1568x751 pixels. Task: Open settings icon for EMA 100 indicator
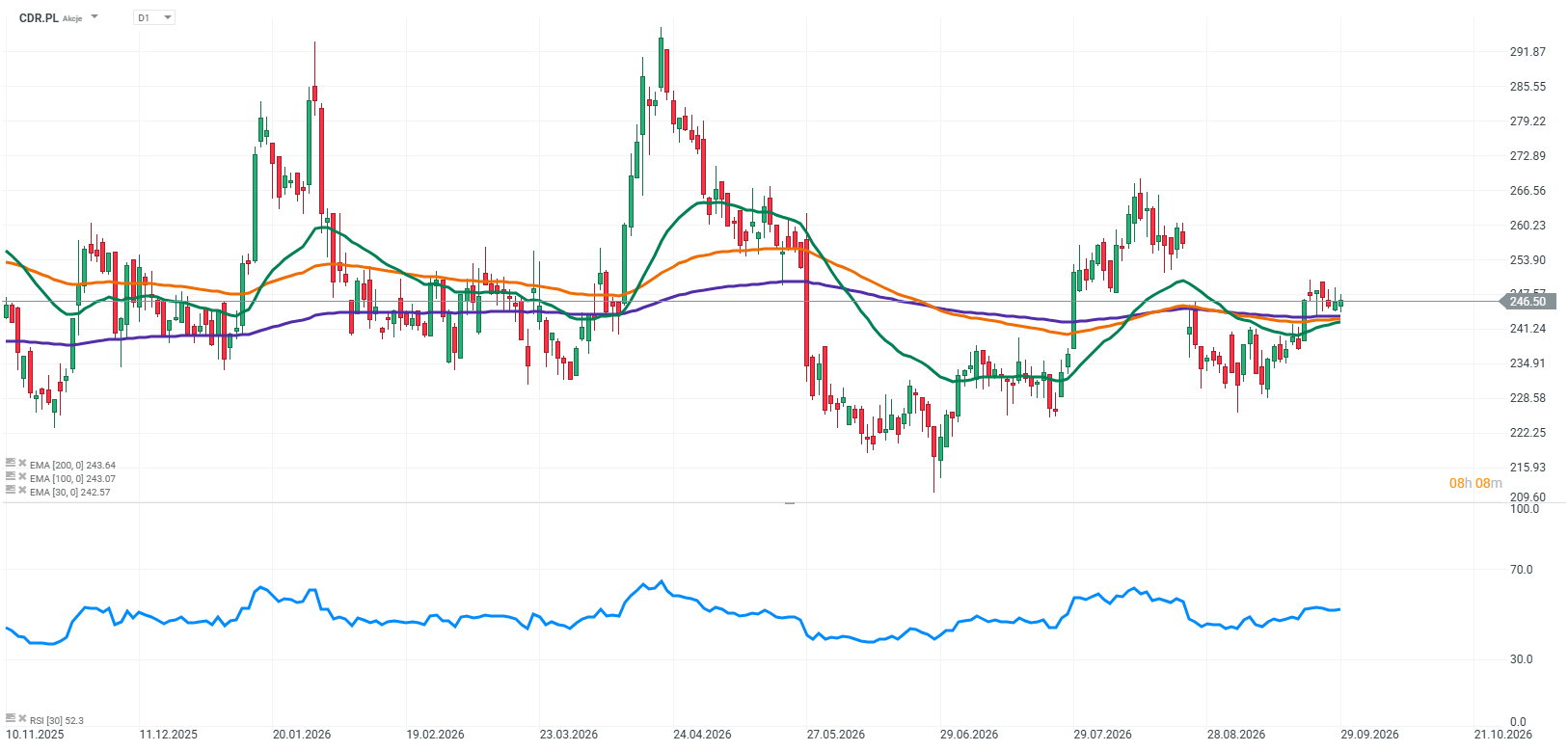coord(11,476)
